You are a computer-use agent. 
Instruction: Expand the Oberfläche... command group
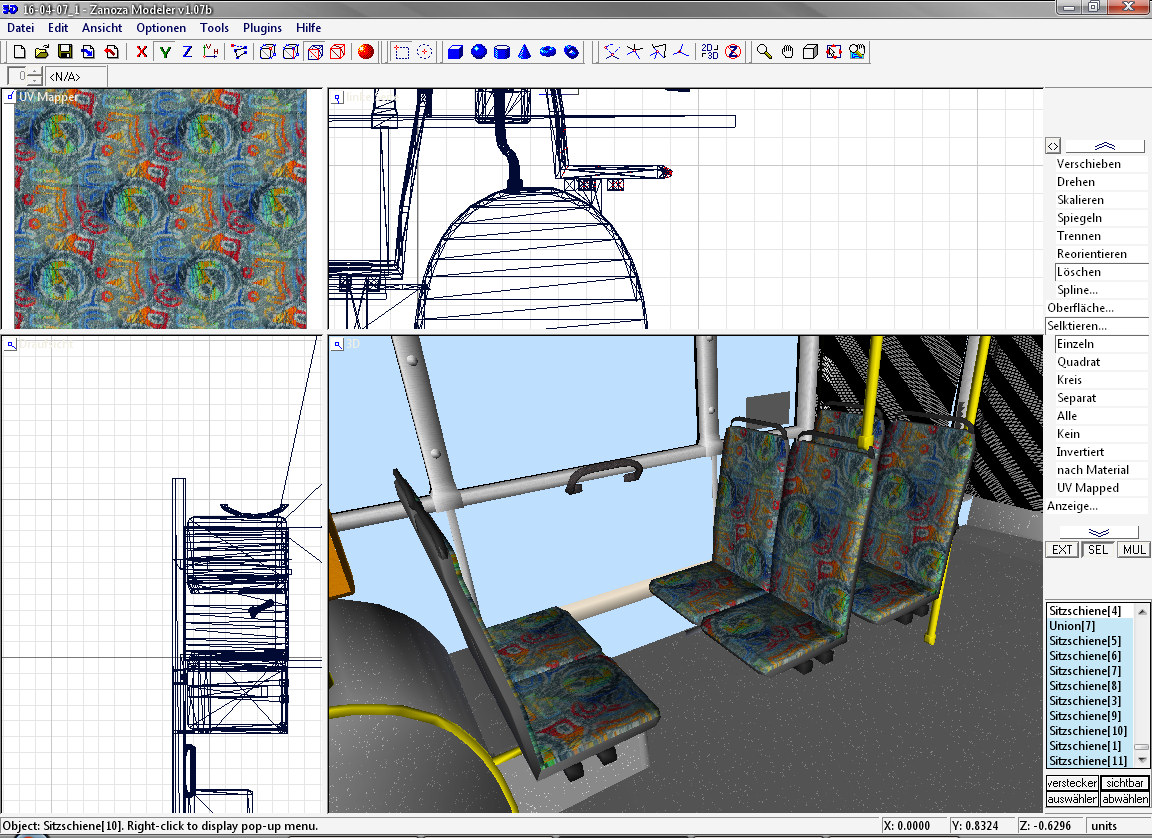tap(1080, 308)
